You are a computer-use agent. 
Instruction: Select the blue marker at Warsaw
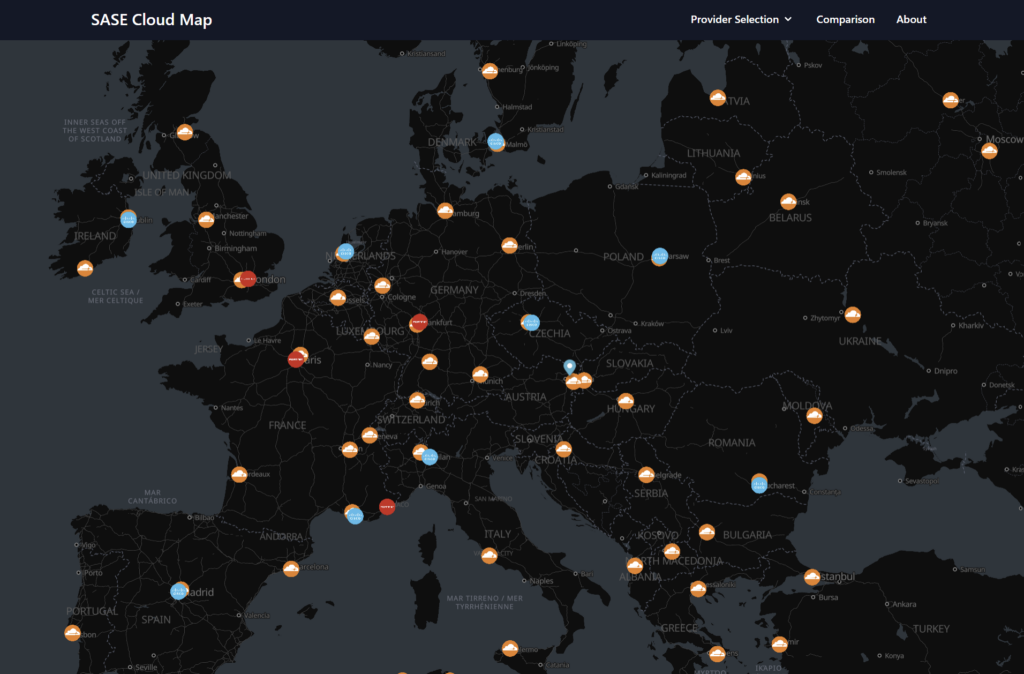pyautogui.click(x=660, y=256)
